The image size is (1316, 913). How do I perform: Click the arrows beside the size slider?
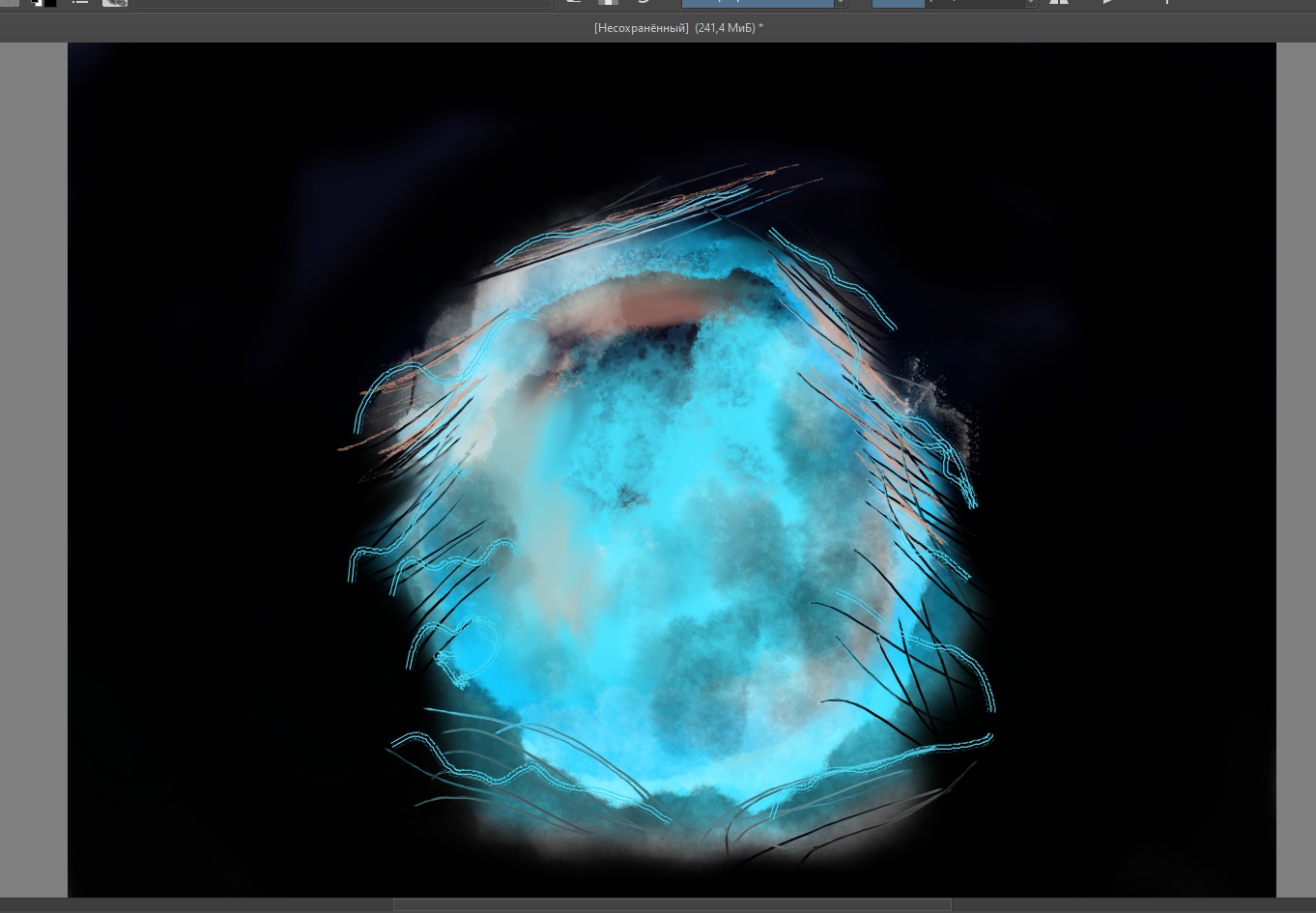click(1030, 3)
